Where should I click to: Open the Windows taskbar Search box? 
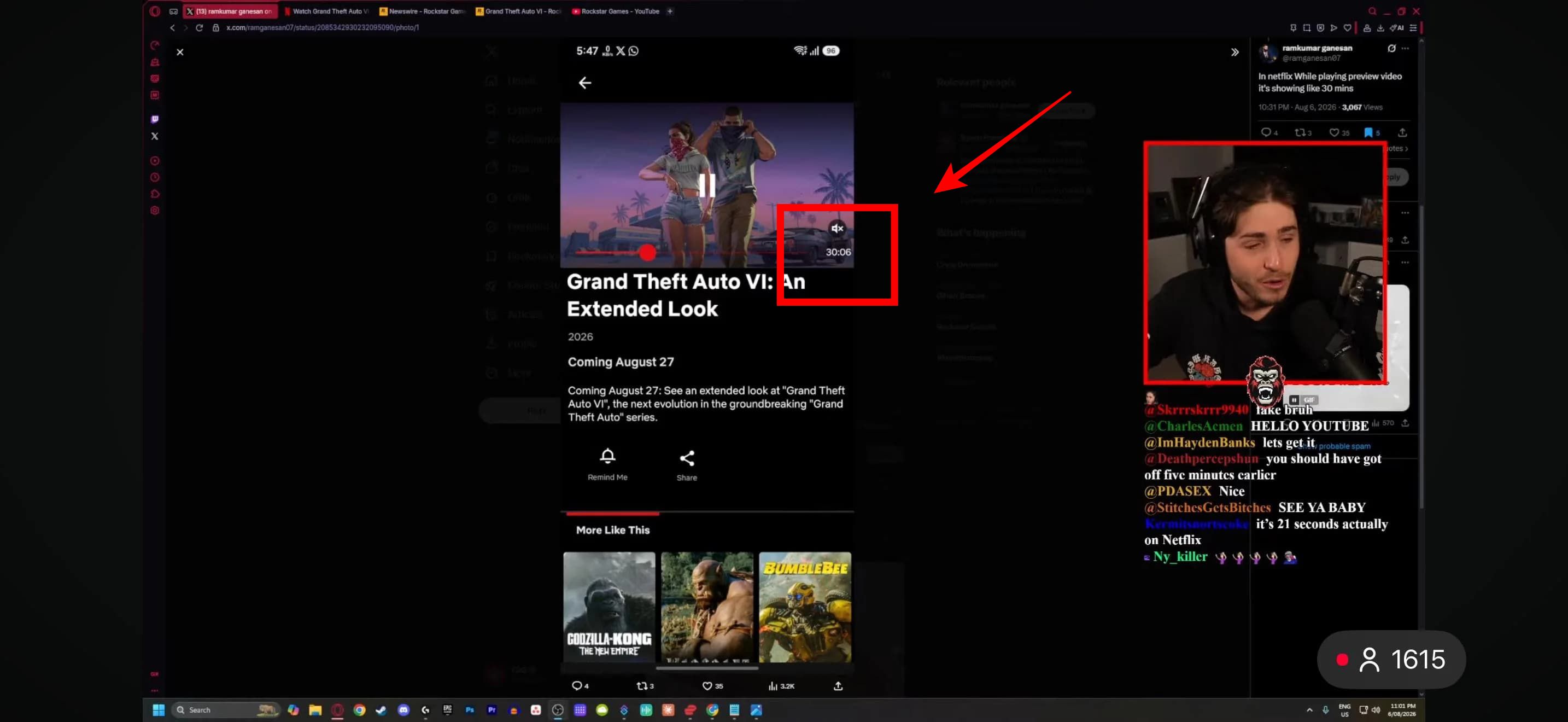pyautogui.click(x=226, y=710)
